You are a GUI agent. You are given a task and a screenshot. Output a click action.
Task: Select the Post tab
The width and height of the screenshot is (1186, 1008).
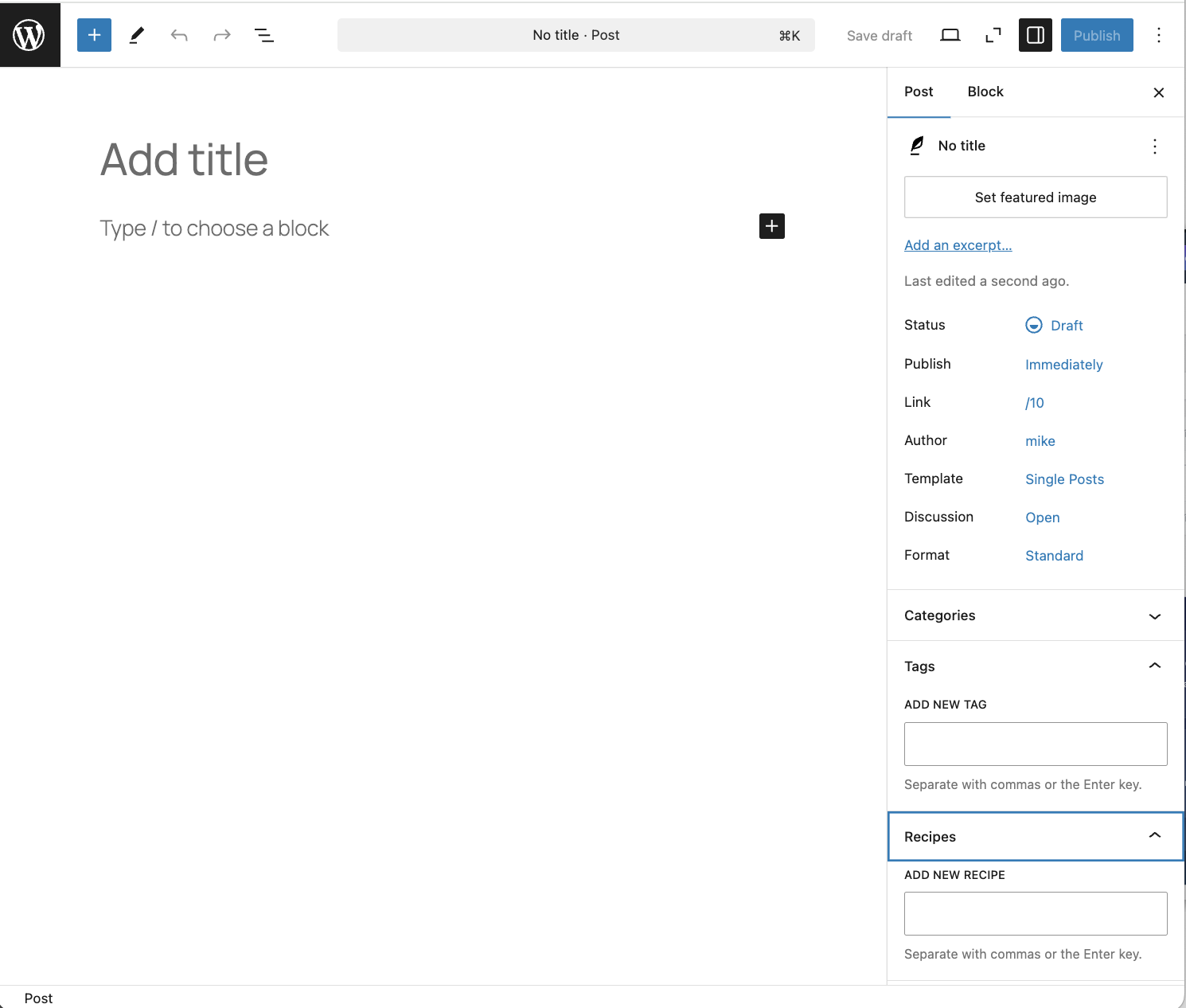919,92
